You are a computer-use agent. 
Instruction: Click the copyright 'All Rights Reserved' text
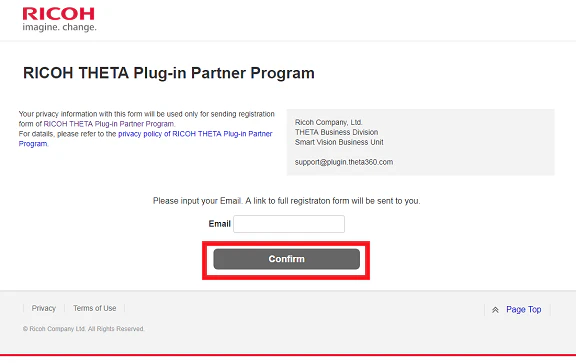[x=83, y=329]
